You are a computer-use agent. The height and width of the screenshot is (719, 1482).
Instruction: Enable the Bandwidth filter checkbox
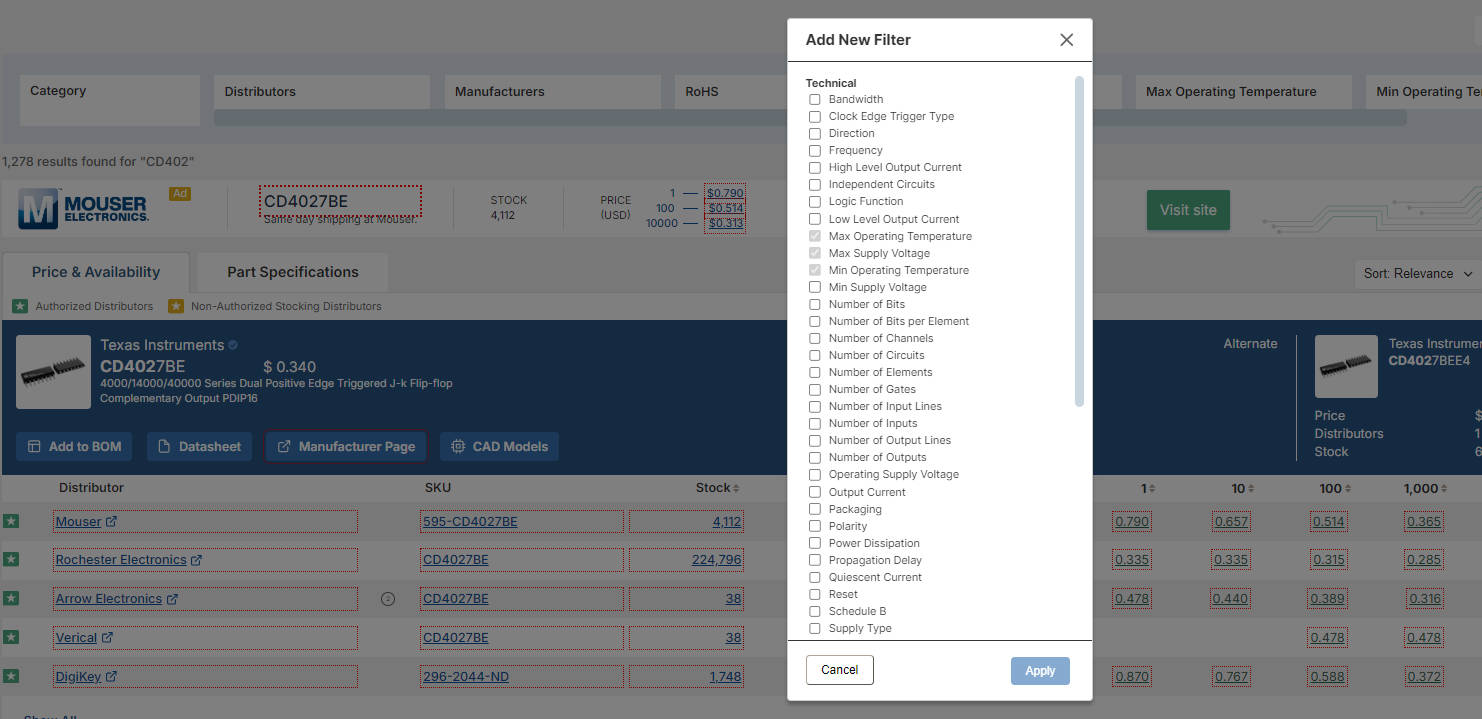tap(814, 99)
